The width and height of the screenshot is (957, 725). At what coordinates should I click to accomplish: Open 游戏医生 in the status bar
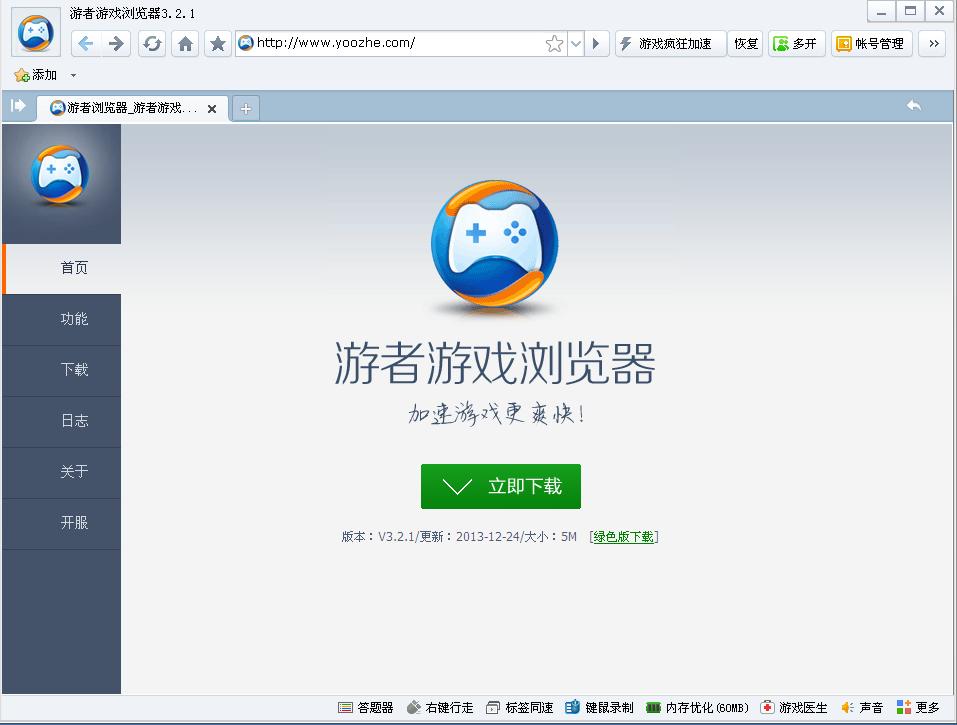(794, 707)
